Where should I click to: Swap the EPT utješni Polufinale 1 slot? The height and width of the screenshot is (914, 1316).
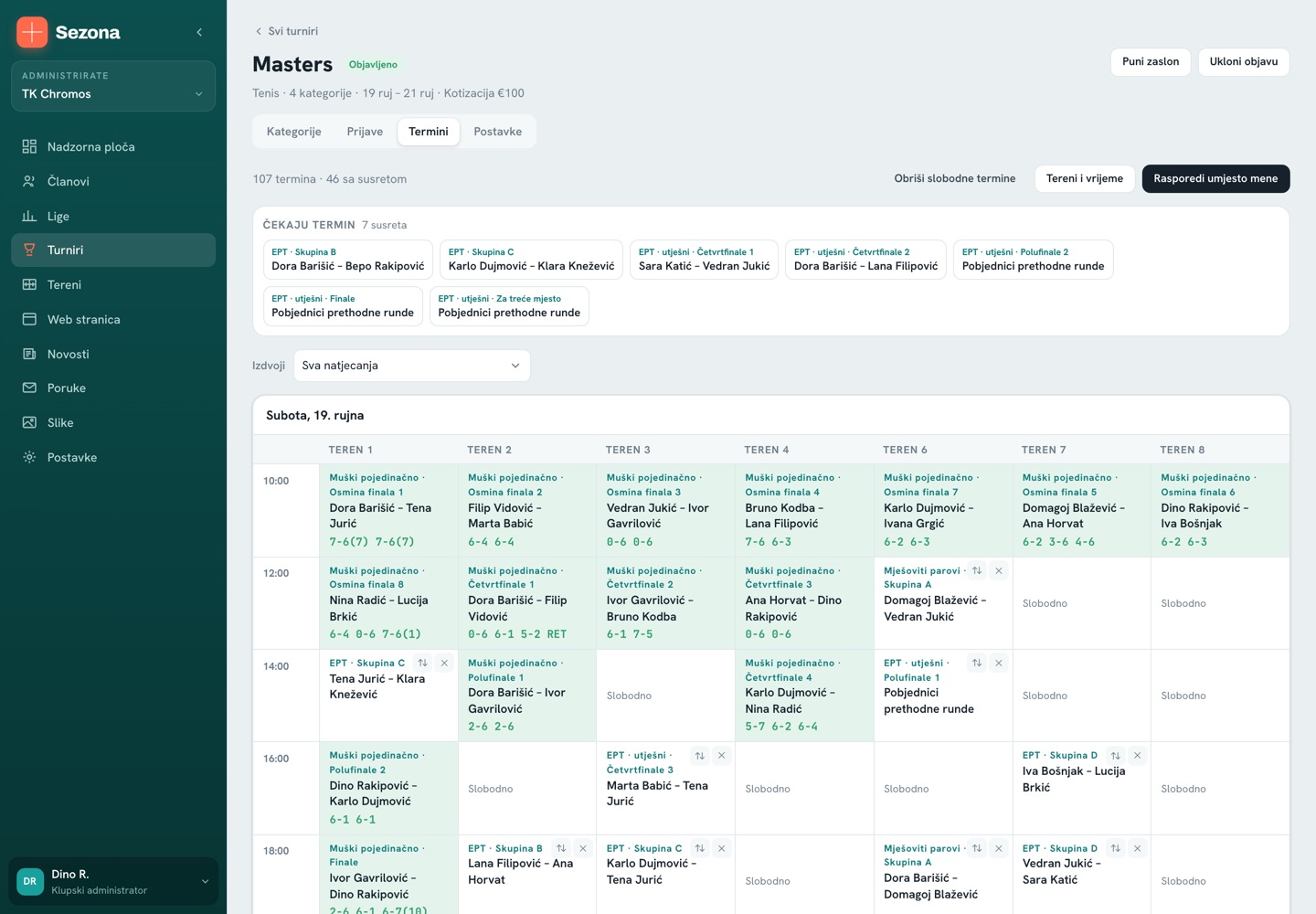[x=977, y=663]
